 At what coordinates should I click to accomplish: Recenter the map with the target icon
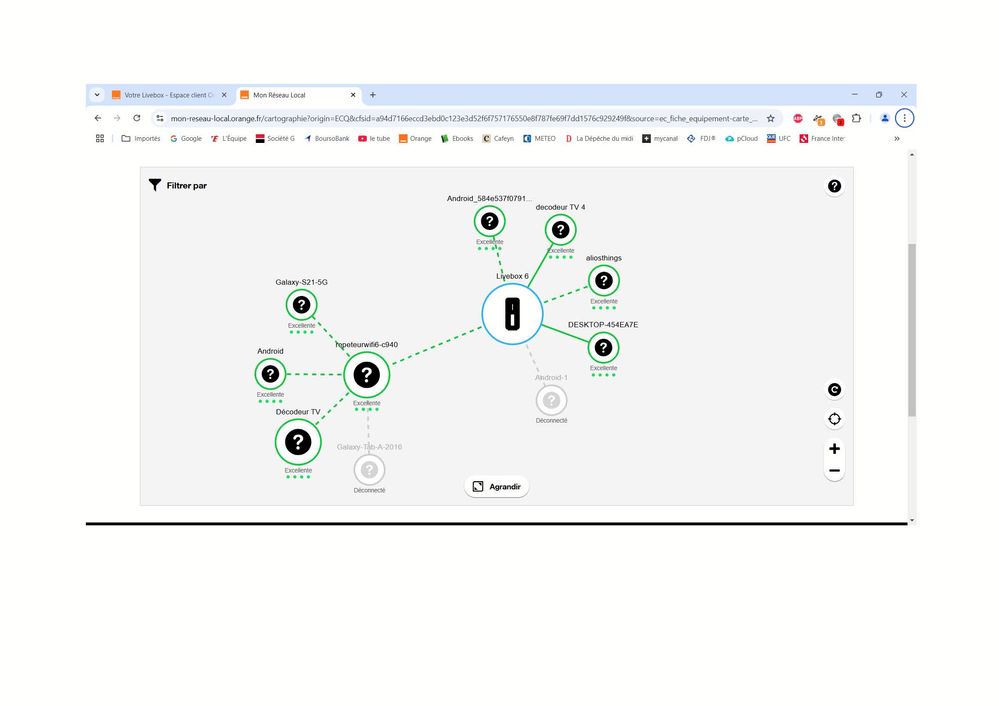click(x=834, y=419)
